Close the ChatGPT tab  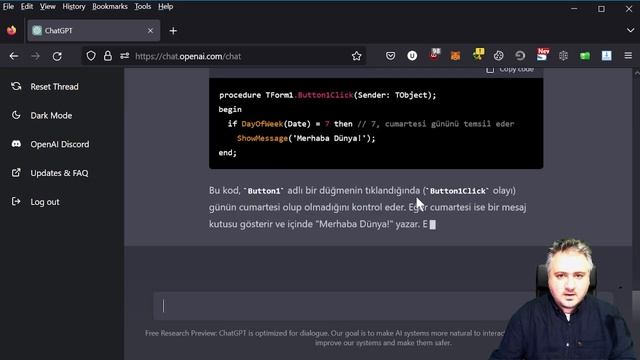click(x=150, y=31)
